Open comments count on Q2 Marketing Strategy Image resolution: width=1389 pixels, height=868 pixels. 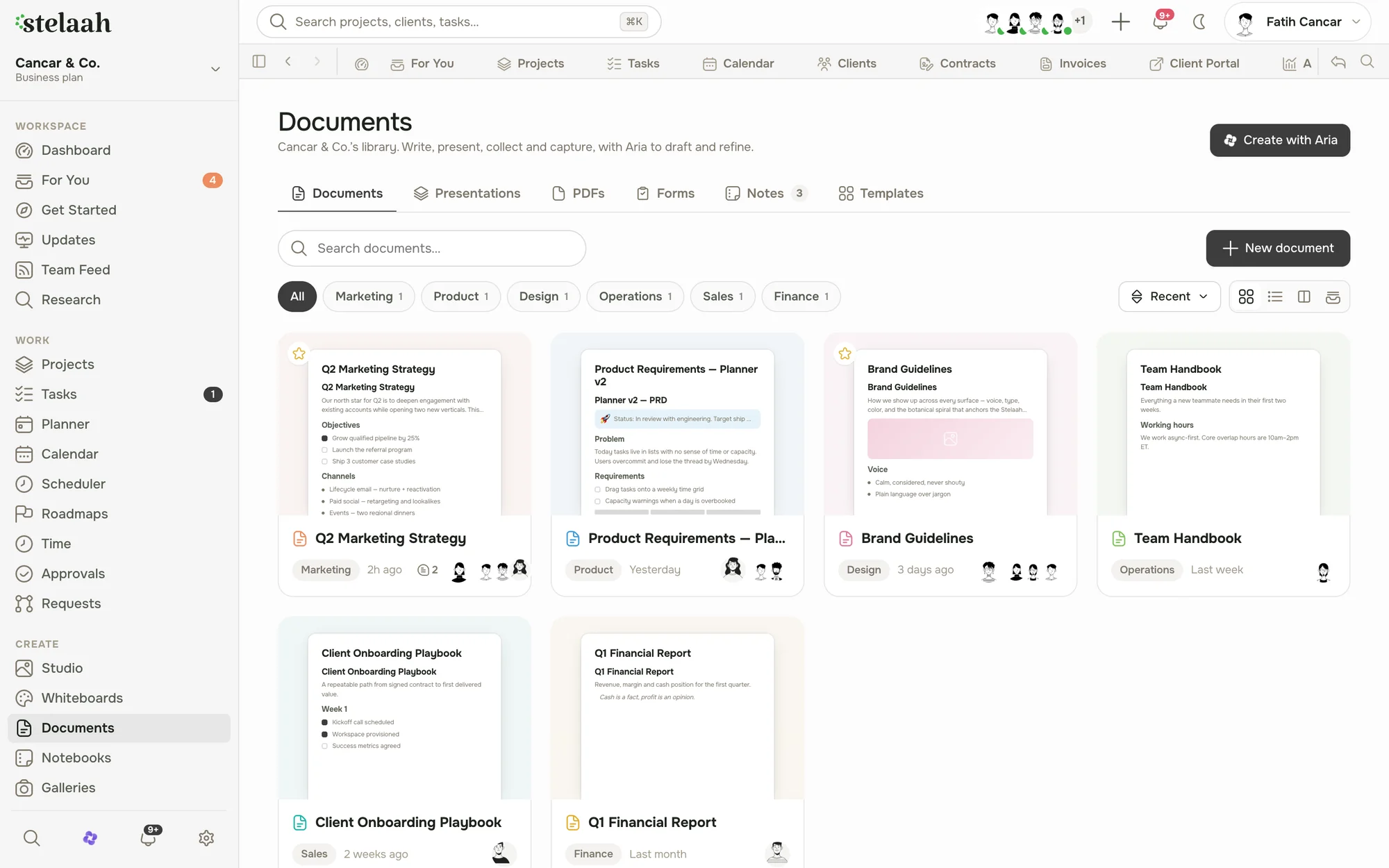428,569
